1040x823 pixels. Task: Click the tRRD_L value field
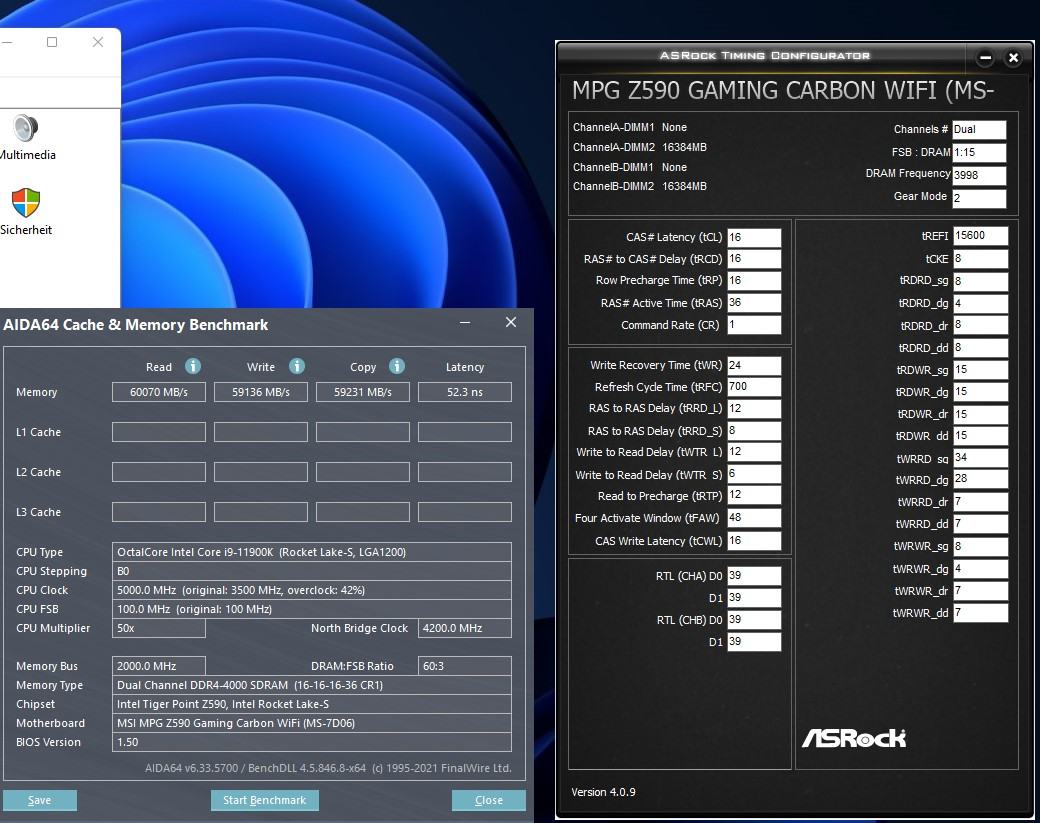[754, 409]
